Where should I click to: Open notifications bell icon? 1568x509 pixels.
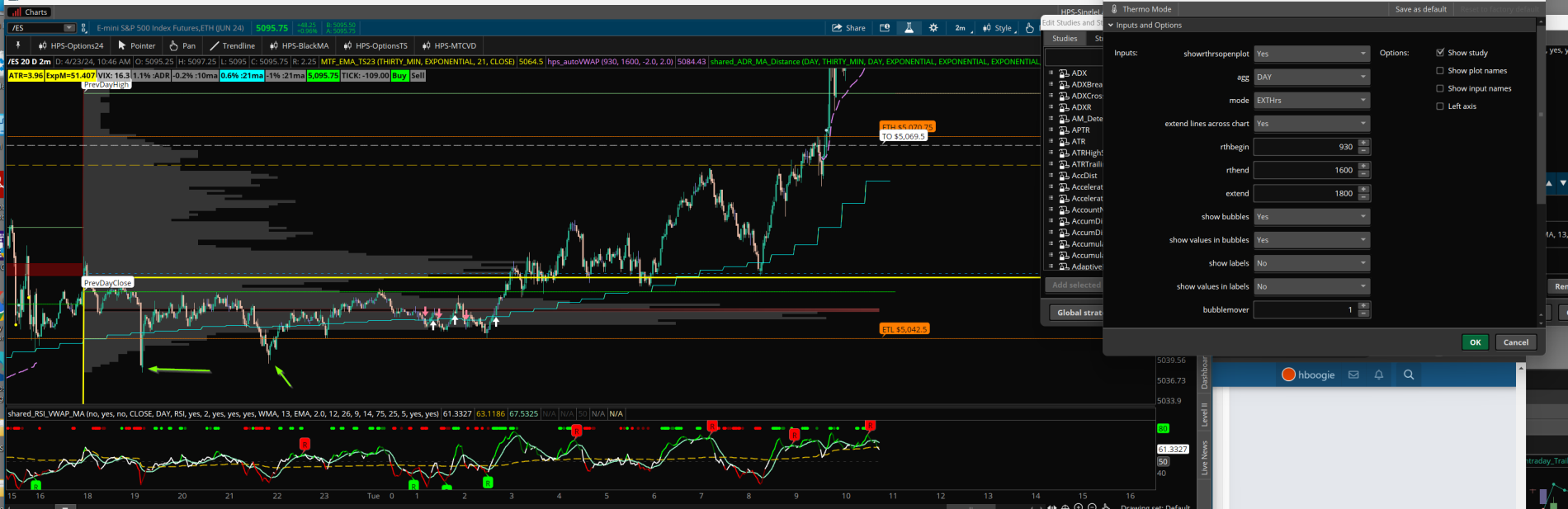[1378, 375]
